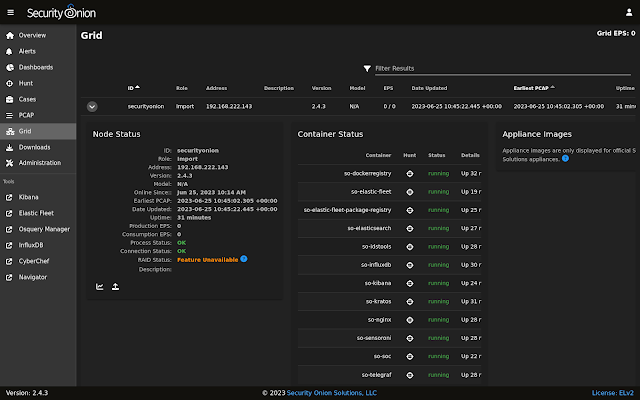This screenshot has height=400, width=640.
Task: Click the 192.168.222.143 address cell in grid row
Action: (229, 107)
